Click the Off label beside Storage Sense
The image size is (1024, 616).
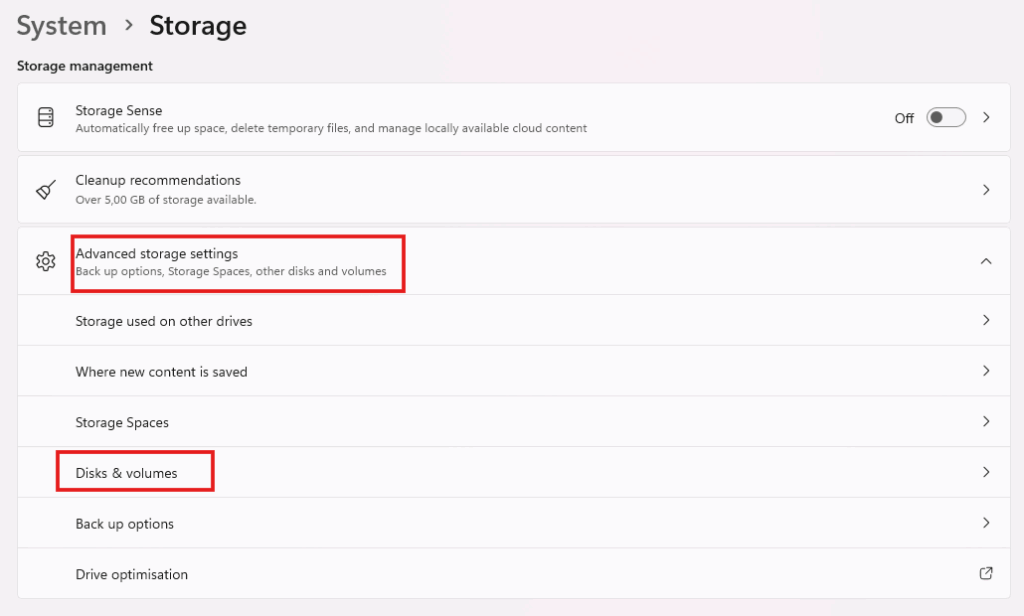(x=904, y=118)
